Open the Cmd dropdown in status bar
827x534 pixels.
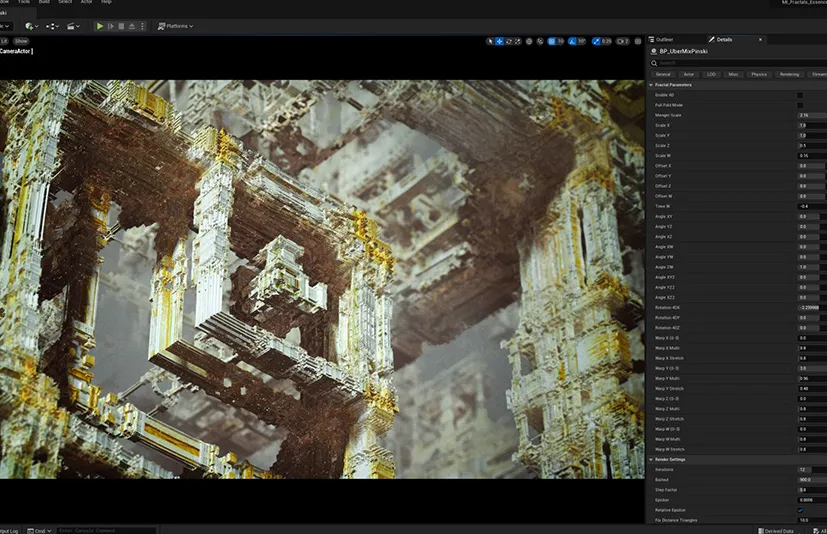pyautogui.click(x=40, y=531)
